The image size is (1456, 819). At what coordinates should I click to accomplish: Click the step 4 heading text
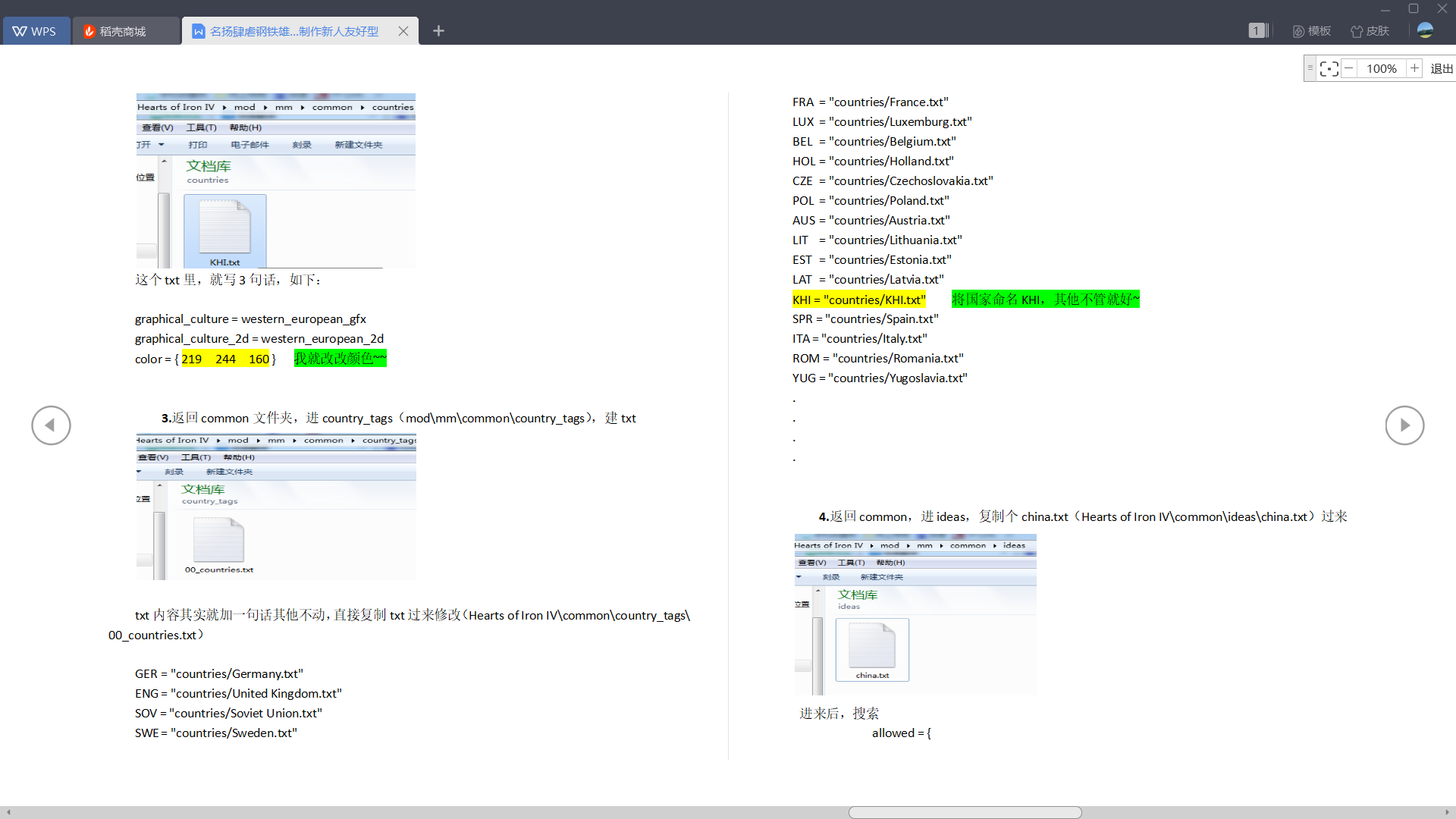click(1083, 516)
